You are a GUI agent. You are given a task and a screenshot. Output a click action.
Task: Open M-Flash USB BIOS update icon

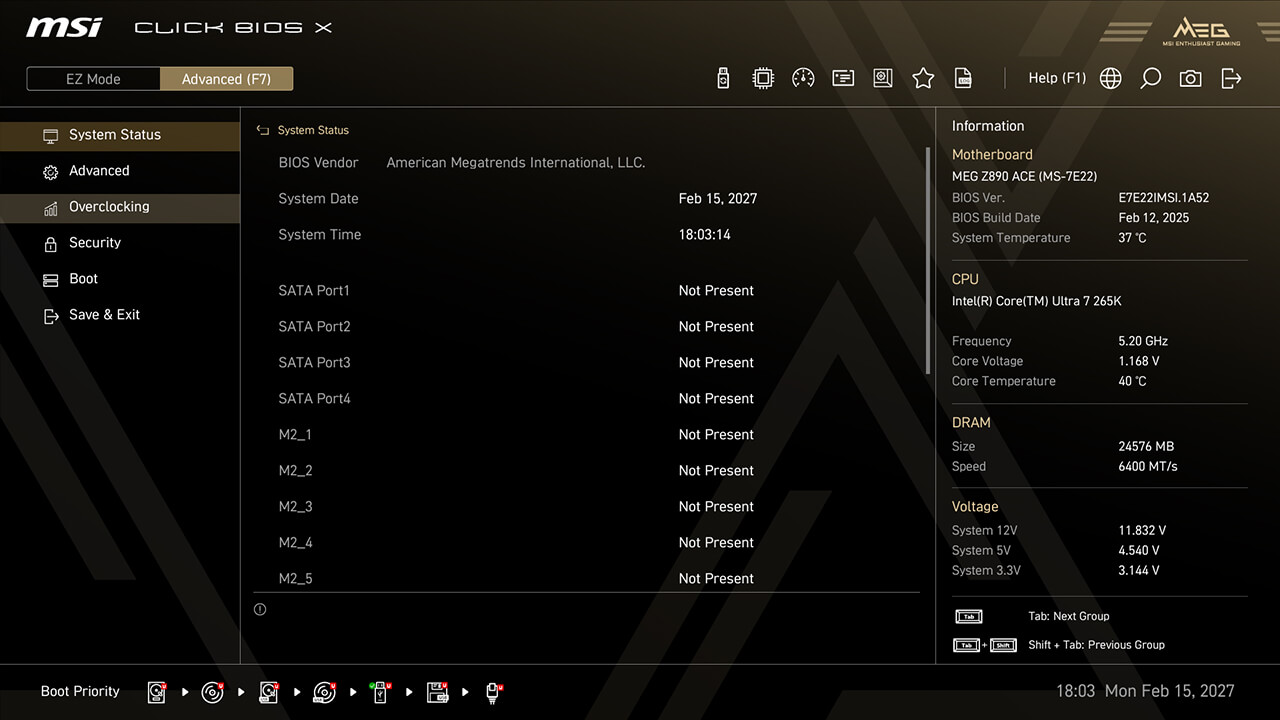tap(723, 78)
